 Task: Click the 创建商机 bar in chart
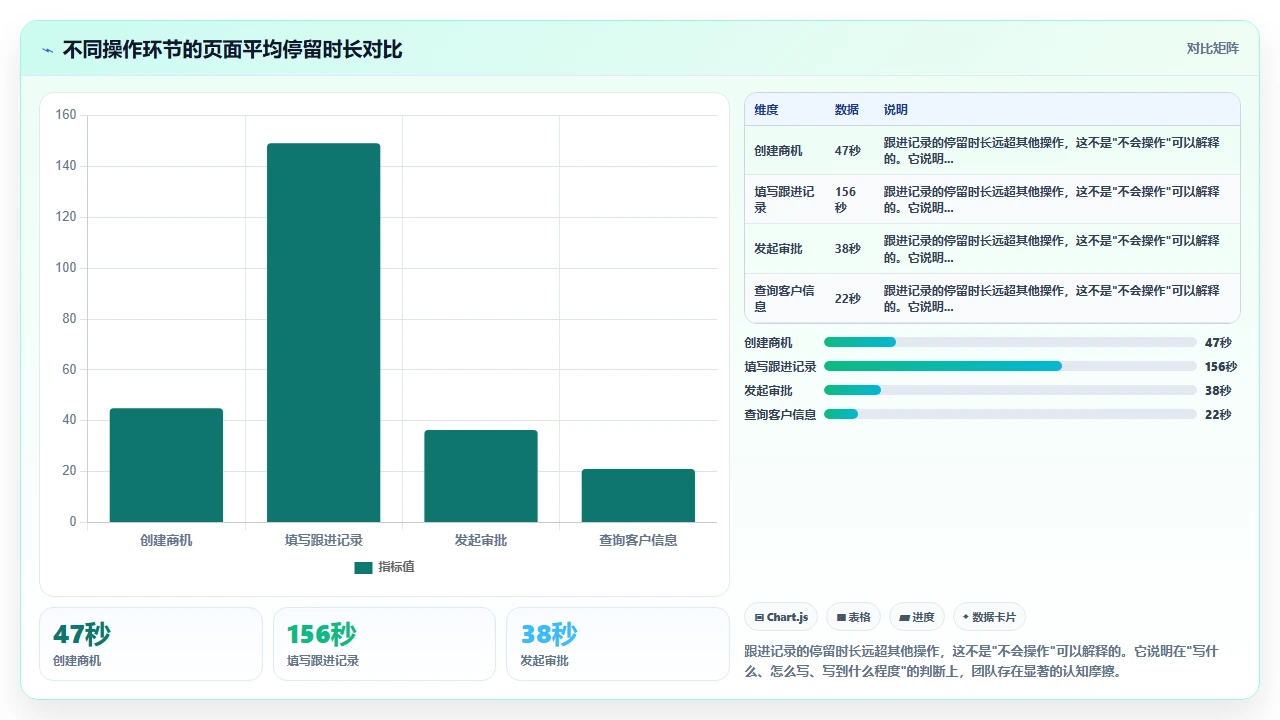166,465
